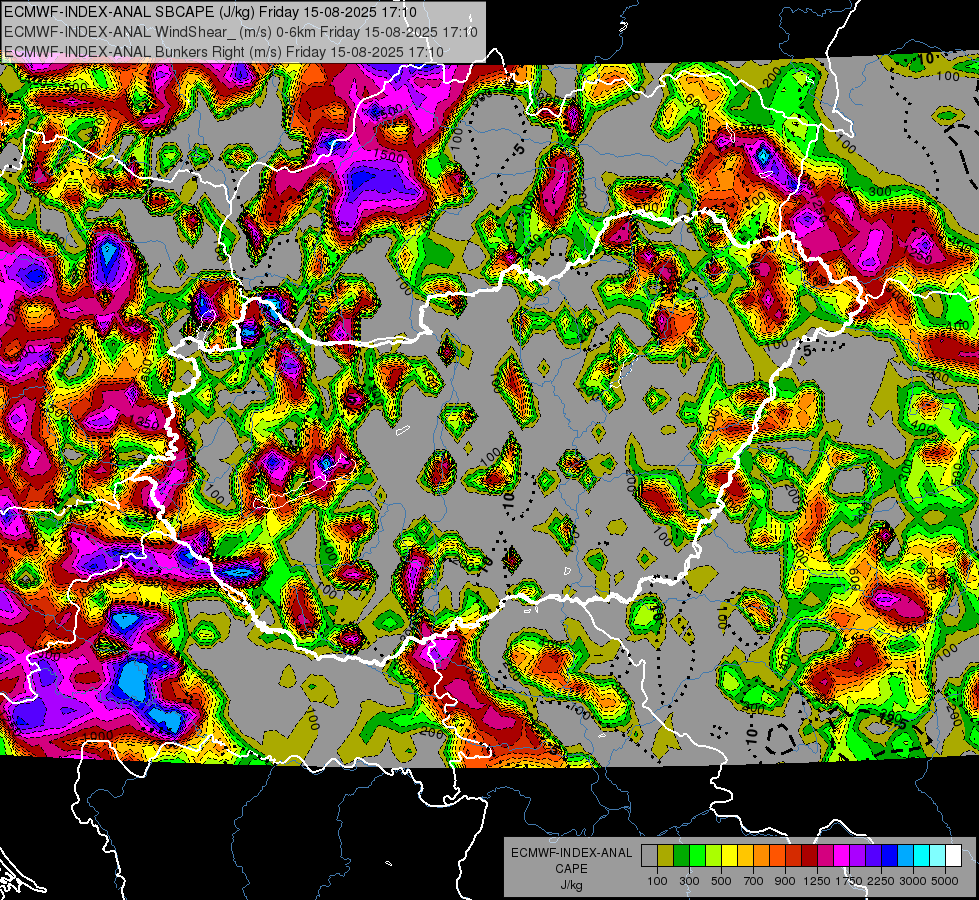The height and width of the screenshot is (900, 979).
Task: Click the grey legend swatch below 100
Action: [x=649, y=856]
